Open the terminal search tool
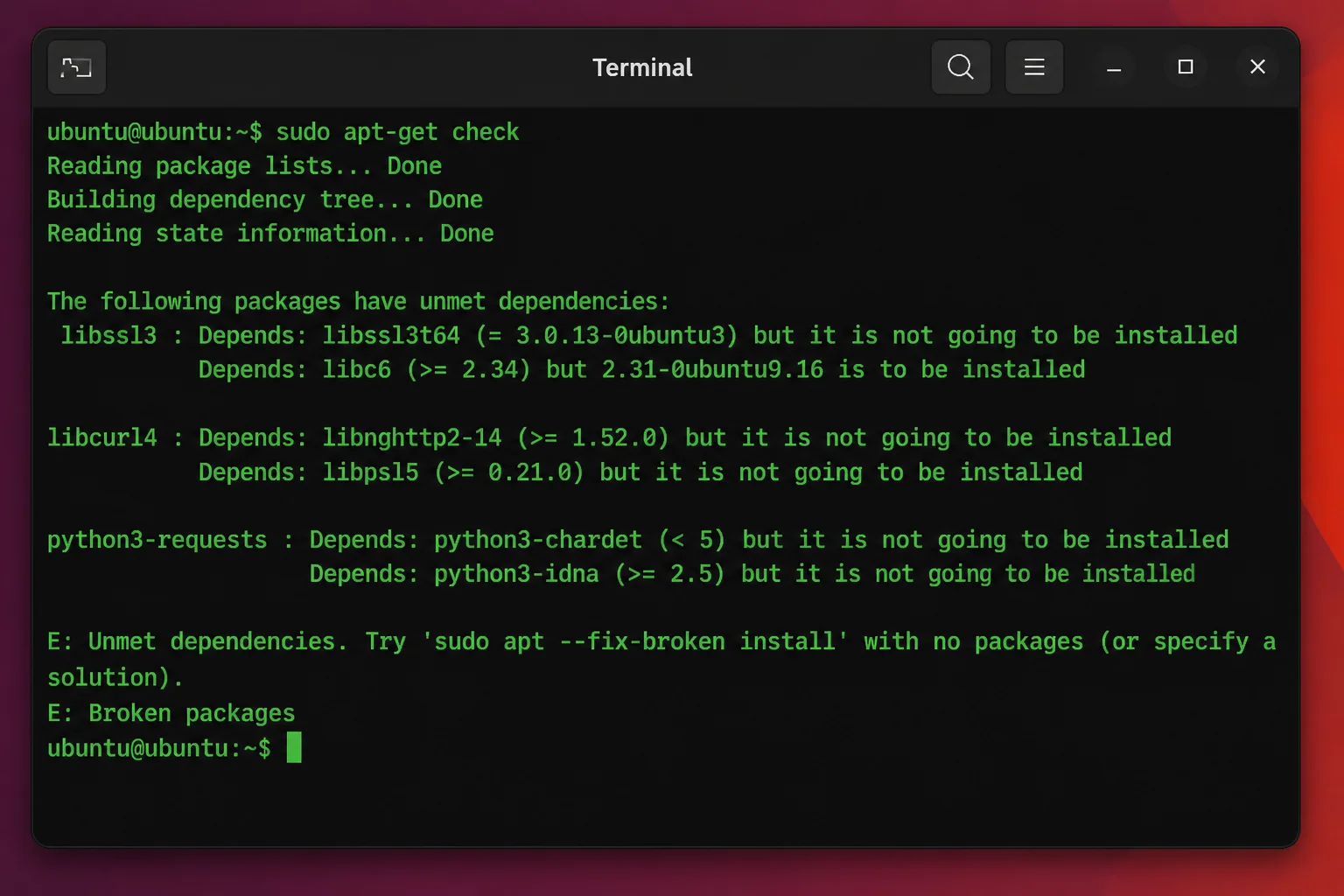This screenshot has width=1344, height=896. pos(961,67)
